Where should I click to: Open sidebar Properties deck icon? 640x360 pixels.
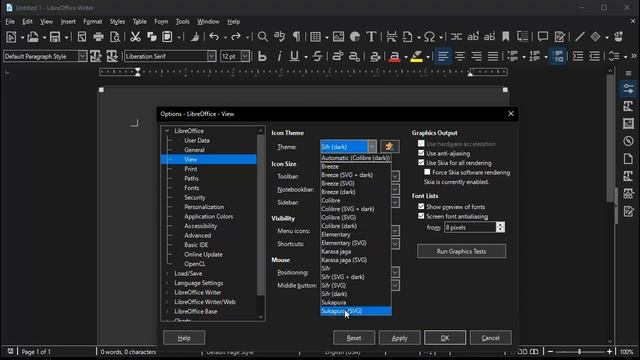(629, 89)
